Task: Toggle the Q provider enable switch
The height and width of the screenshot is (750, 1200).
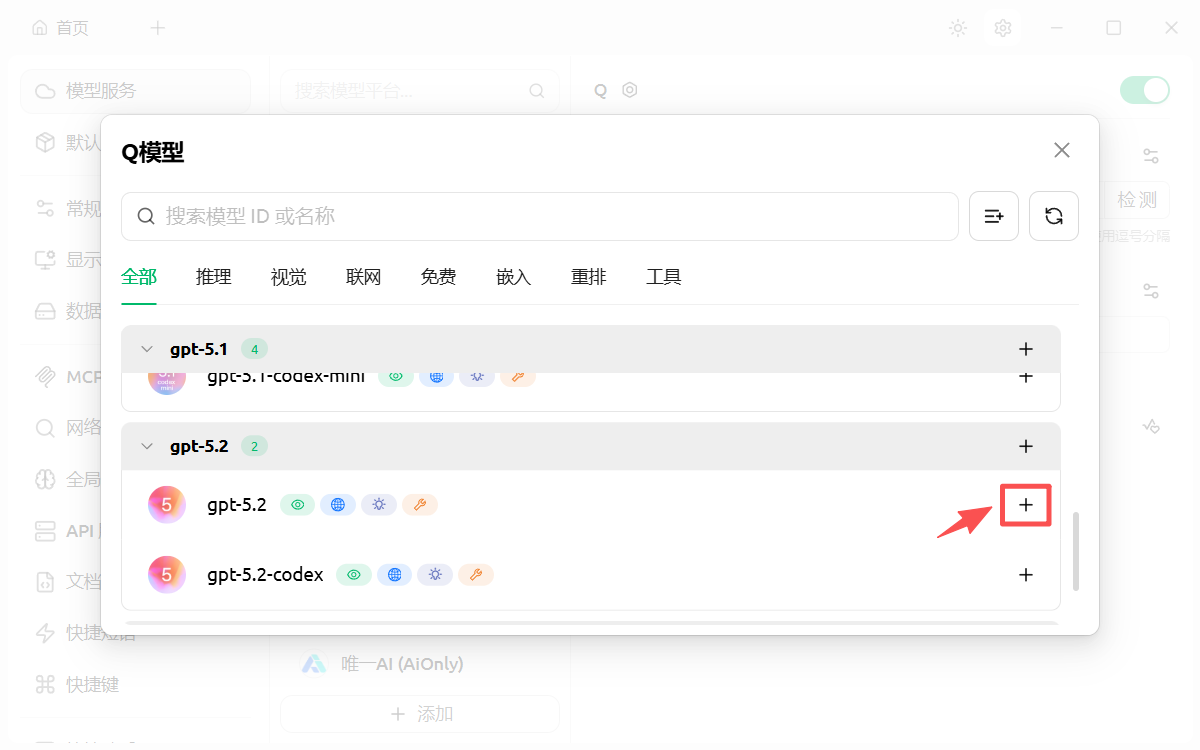Action: point(1145,90)
